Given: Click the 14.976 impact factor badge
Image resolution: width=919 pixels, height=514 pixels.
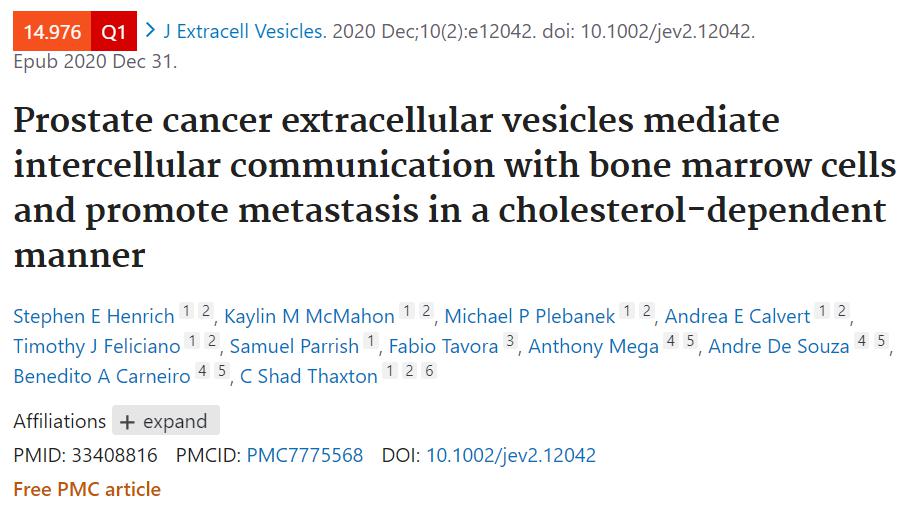Looking at the screenshot, I should click(52, 32).
